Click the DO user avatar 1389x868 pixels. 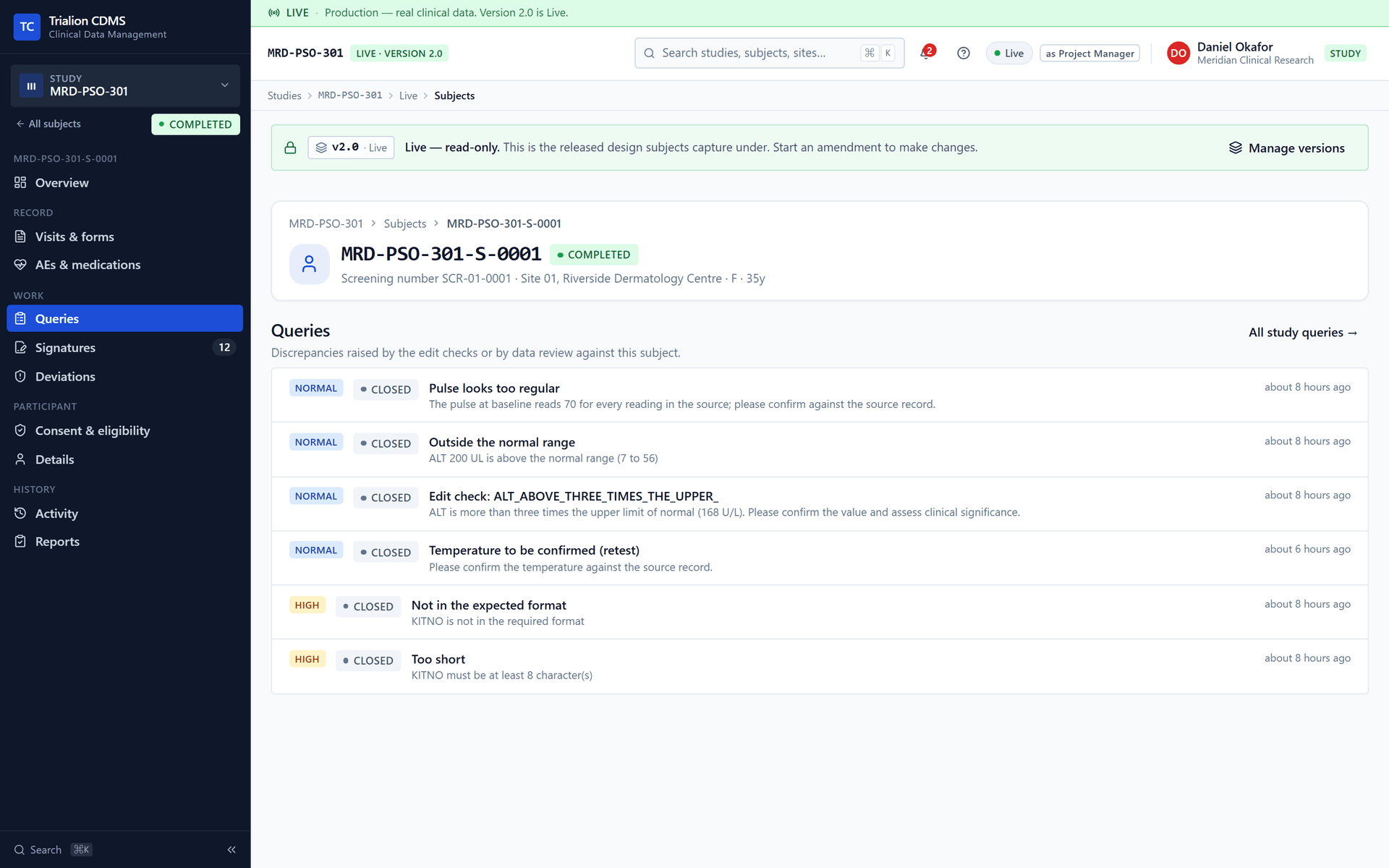coord(1178,53)
